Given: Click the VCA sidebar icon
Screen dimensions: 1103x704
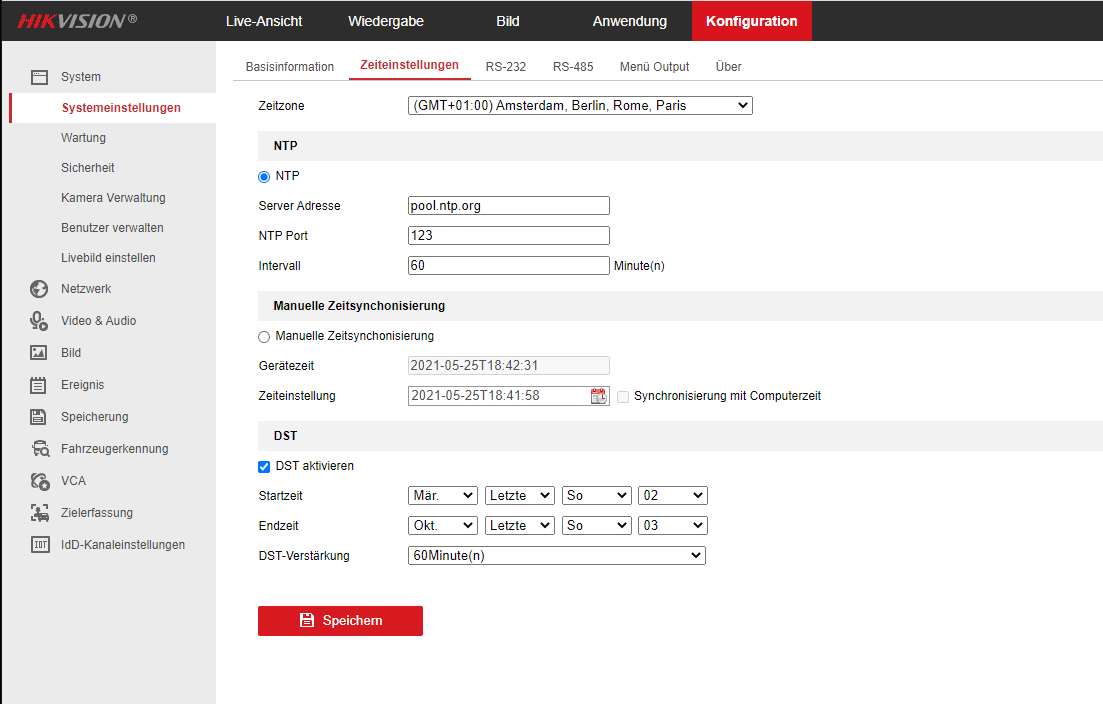Looking at the screenshot, I should tap(39, 481).
